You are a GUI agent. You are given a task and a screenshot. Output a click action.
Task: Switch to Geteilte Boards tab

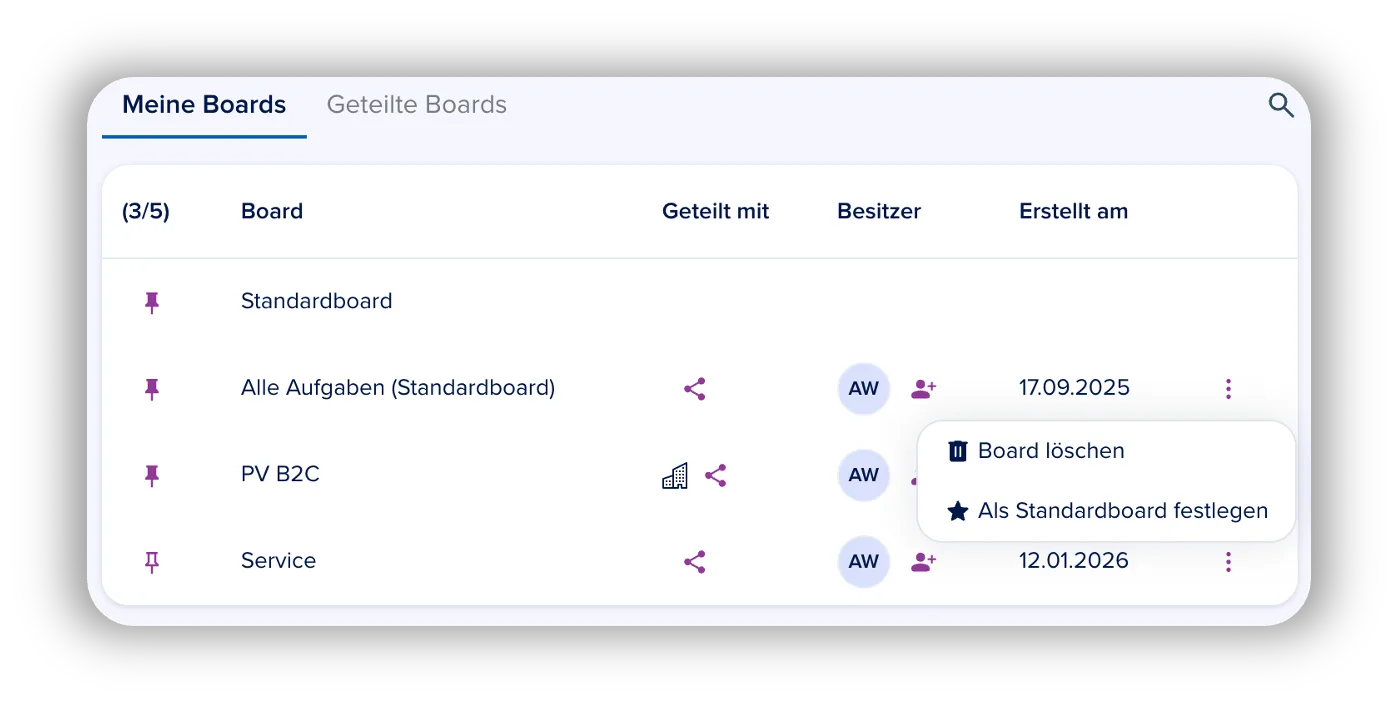tap(417, 105)
